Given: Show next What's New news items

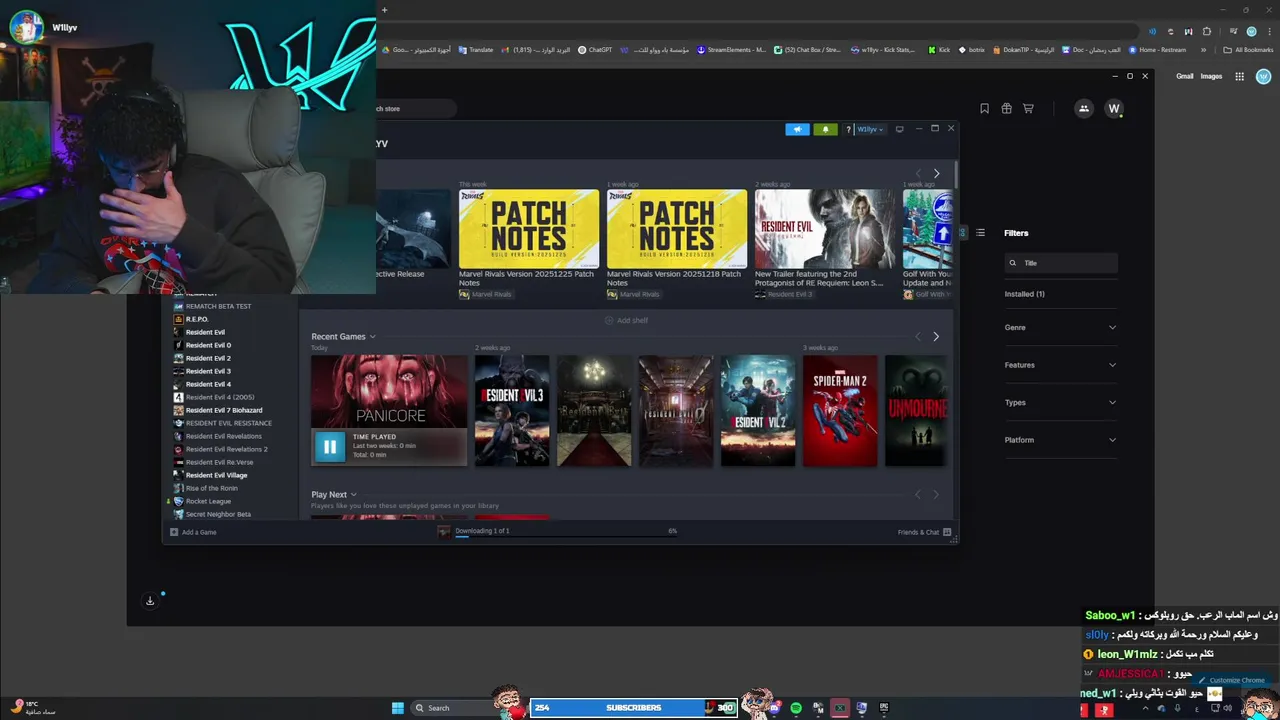Looking at the screenshot, I should pyautogui.click(x=936, y=174).
